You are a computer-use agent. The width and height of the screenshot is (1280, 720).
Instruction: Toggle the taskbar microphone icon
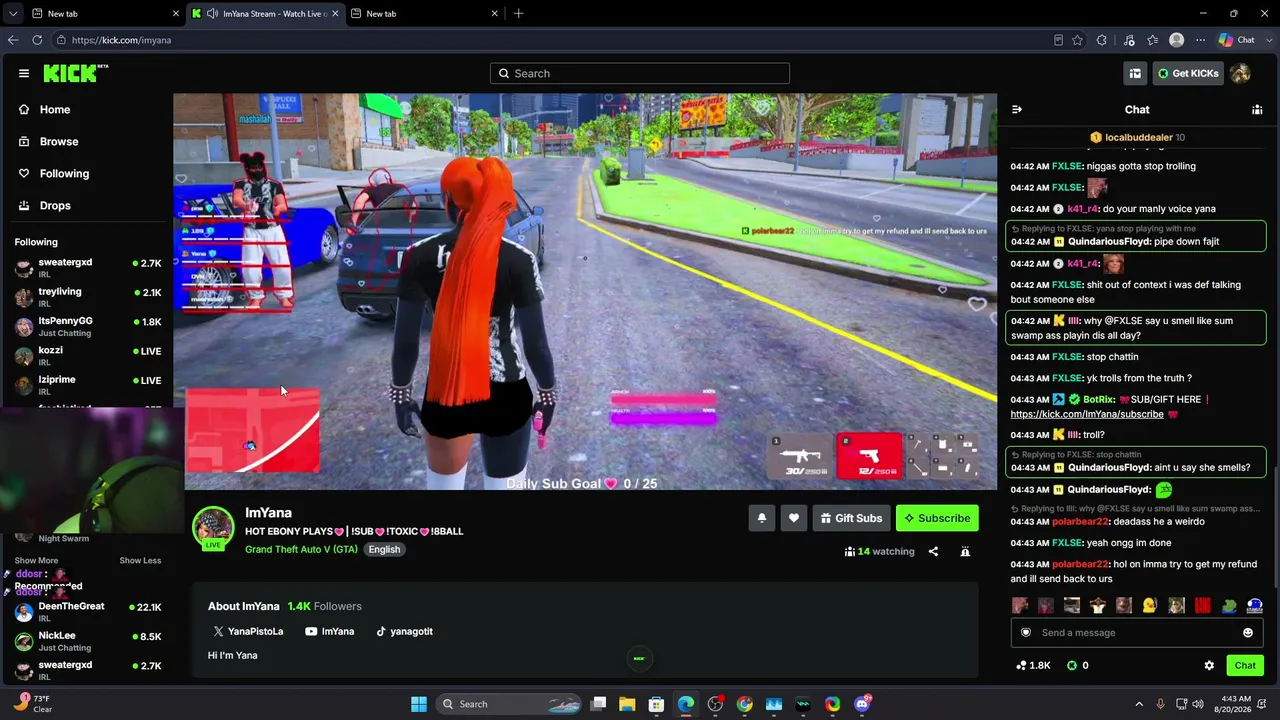click(1160, 704)
